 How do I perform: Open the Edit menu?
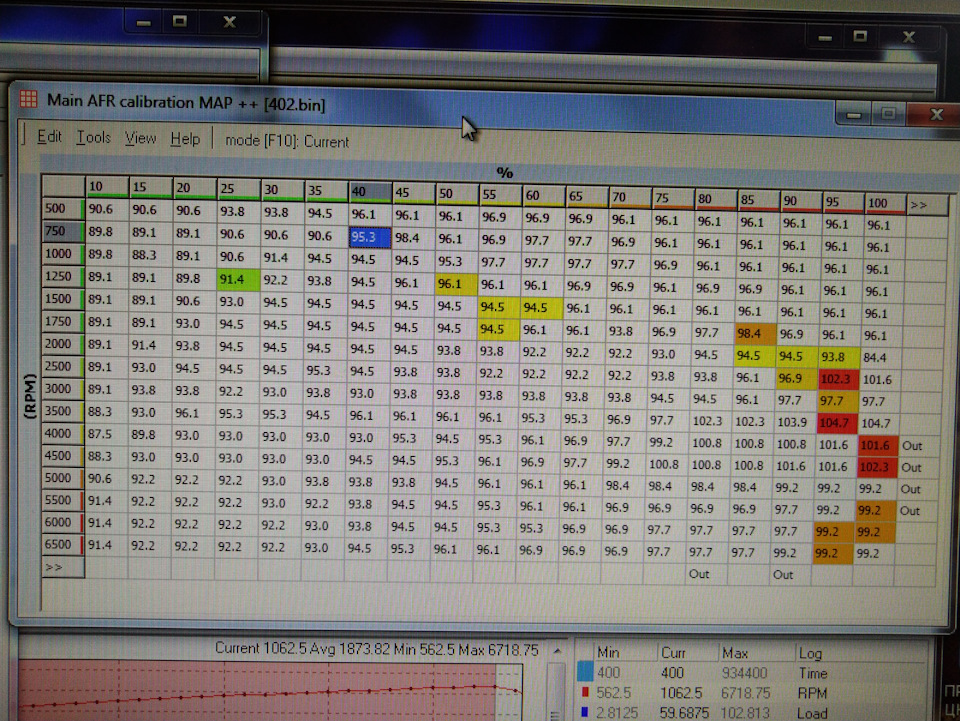pos(49,137)
